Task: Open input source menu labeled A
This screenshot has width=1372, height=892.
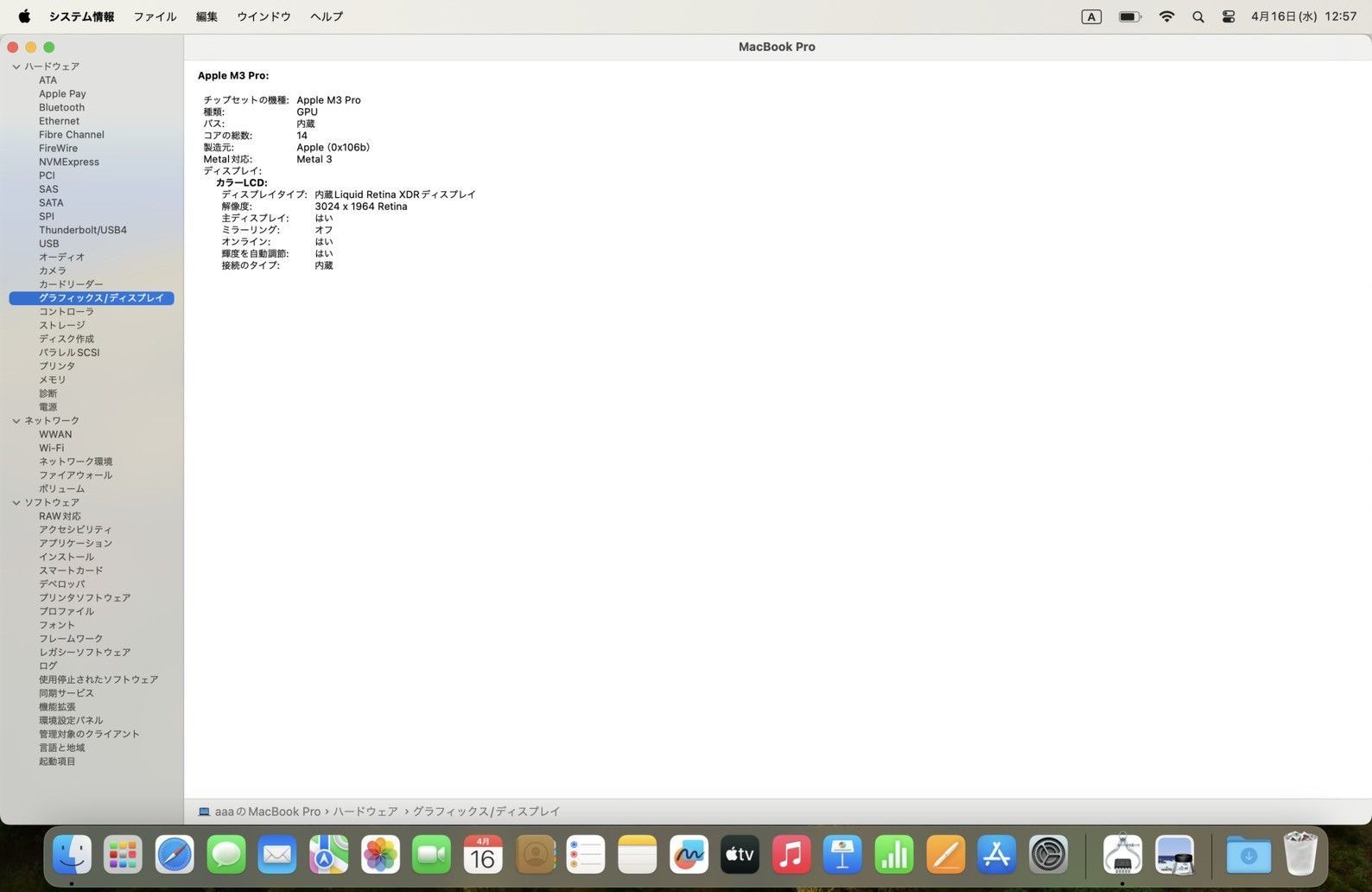Action: [1091, 16]
